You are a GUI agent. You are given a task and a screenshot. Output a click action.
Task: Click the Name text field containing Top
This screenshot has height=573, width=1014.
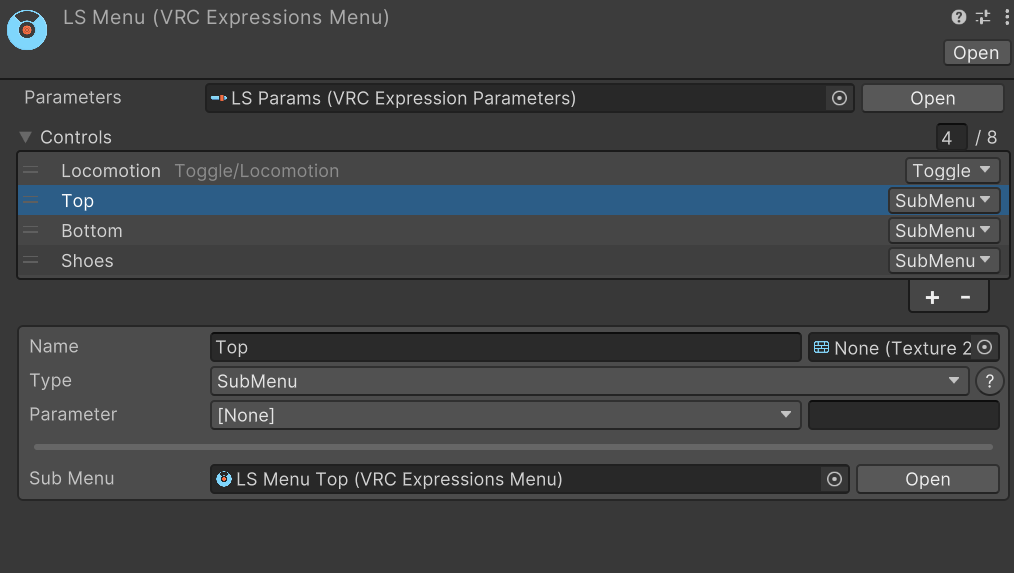point(505,347)
